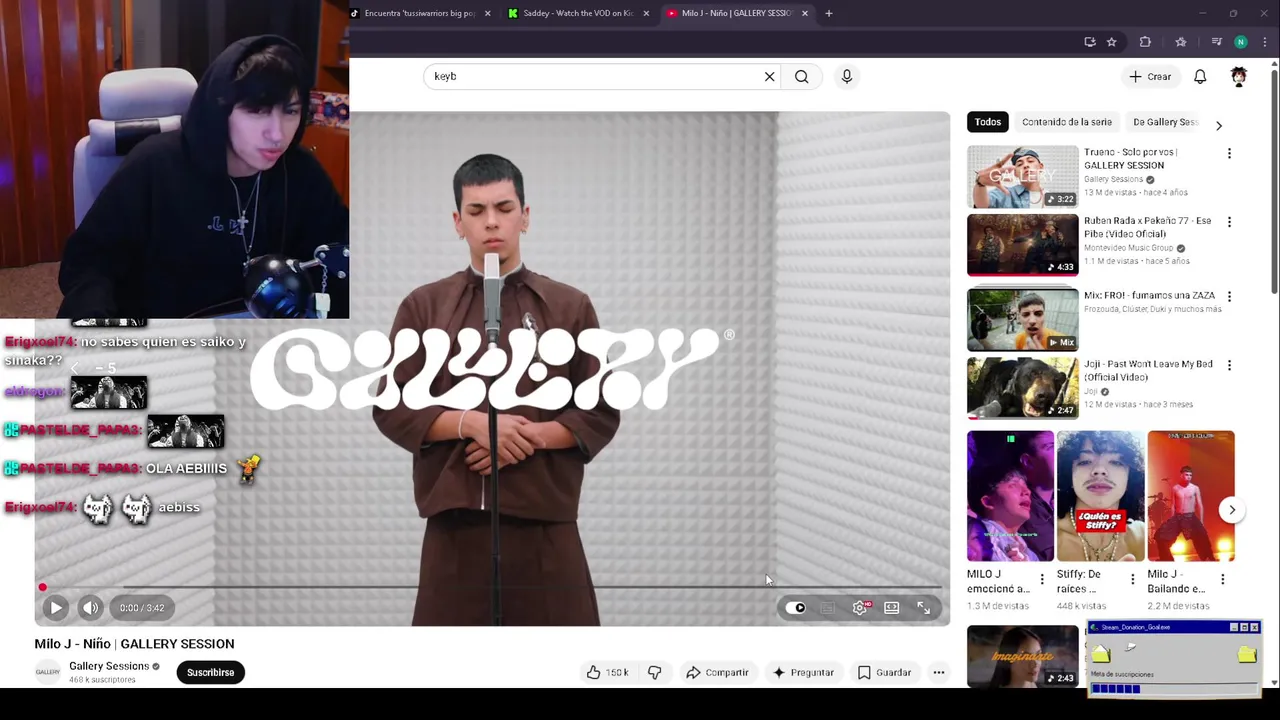Viewport: 1280px width, 720px height.
Task: Open the YouTube account avatar menu
Action: click(x=1239, y=76)
